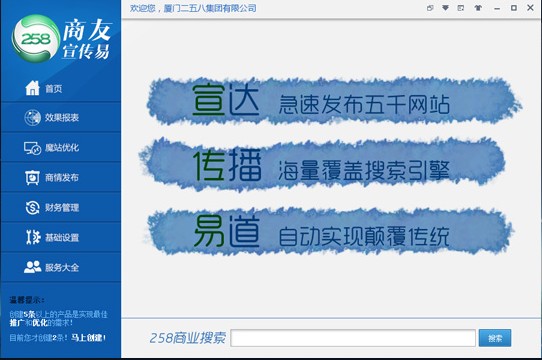Open the 效果报表 menu item
Image resolution: width=542 pixels, height=360 pixels.
pyautogui.click(x=61, y=118)
